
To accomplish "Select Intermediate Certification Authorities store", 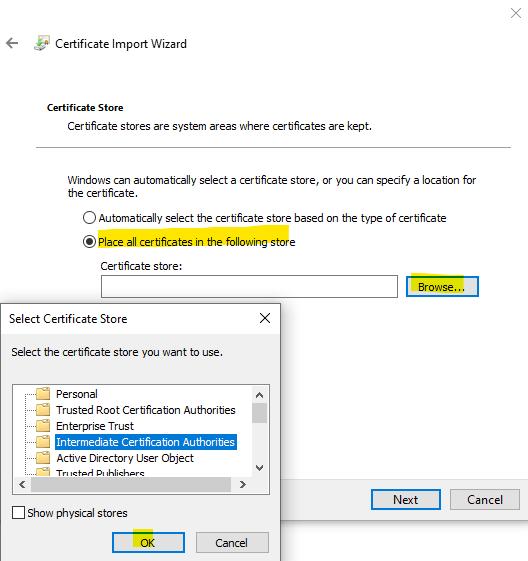I will click(146, 442).
